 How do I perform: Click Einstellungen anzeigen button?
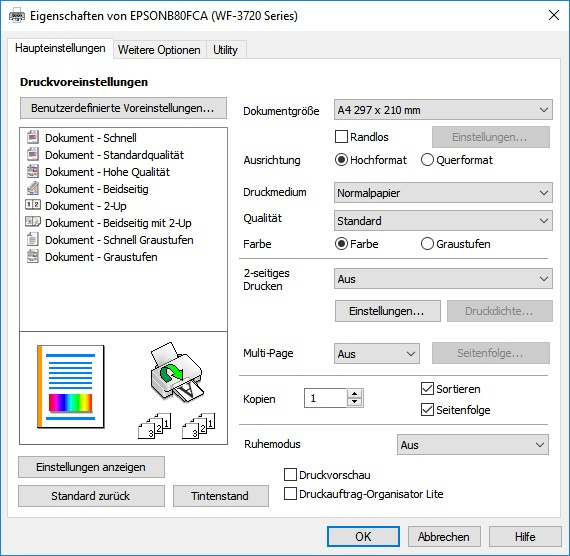(x=91, y=467)
